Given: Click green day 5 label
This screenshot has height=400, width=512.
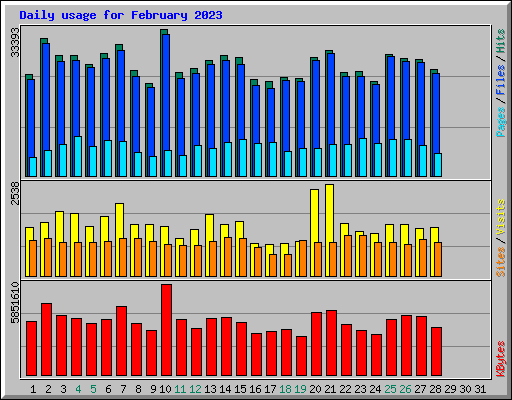Looking at the screenshot, I should click(93, 389).
